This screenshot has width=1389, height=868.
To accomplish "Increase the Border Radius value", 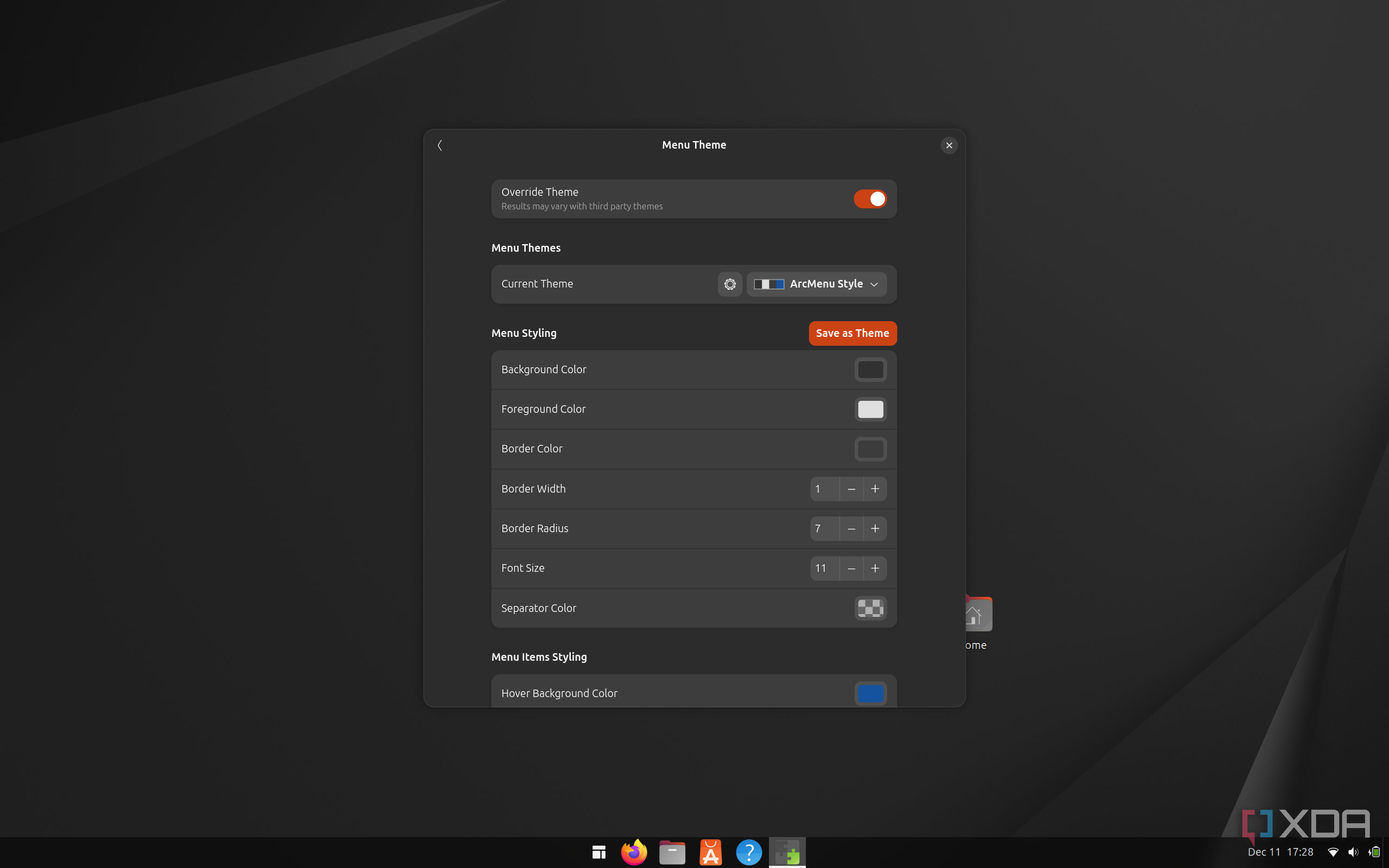I will 875,529.
